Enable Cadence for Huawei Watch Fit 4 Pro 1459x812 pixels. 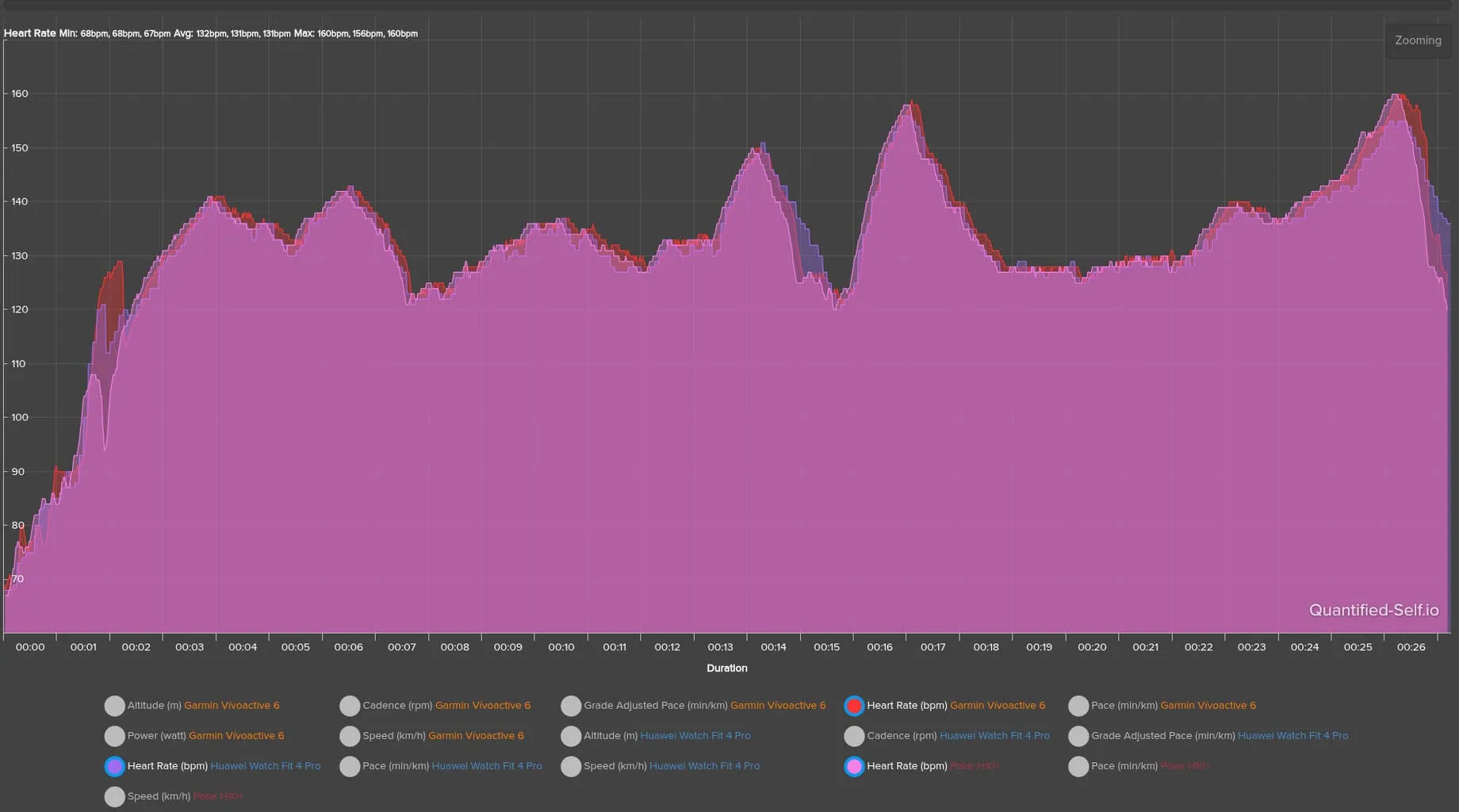854,736
